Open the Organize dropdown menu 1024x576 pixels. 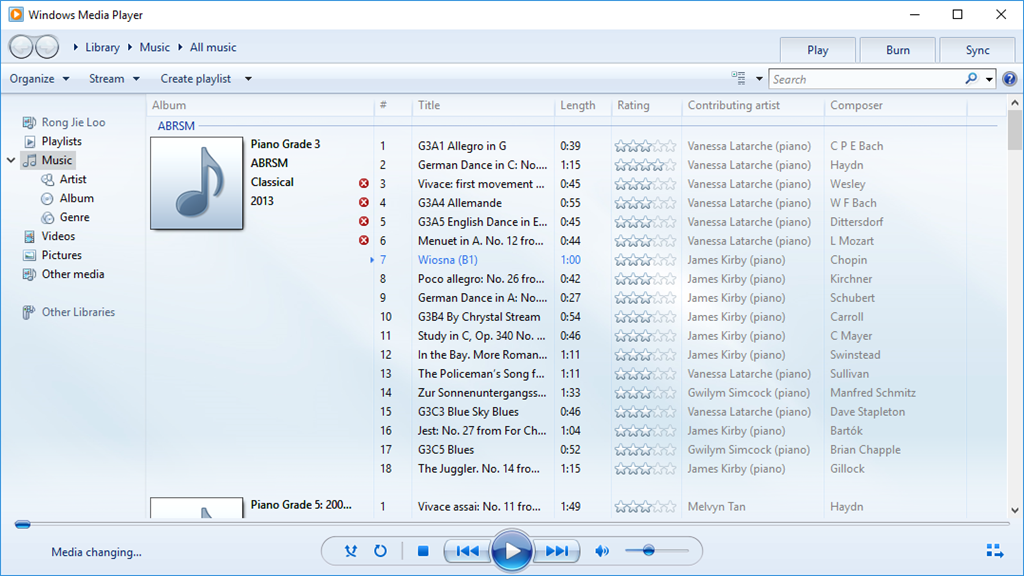(x=39, y=78)
